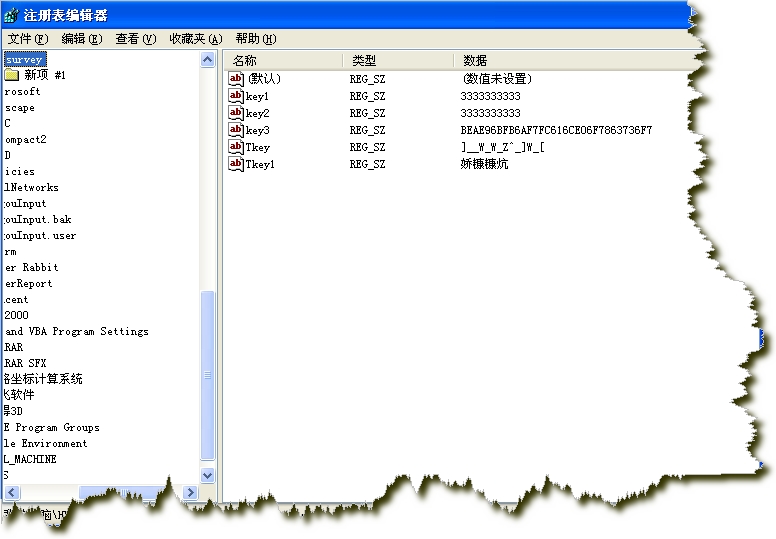Select the erReport tree key
776x539 pixels.
[28, 284]
